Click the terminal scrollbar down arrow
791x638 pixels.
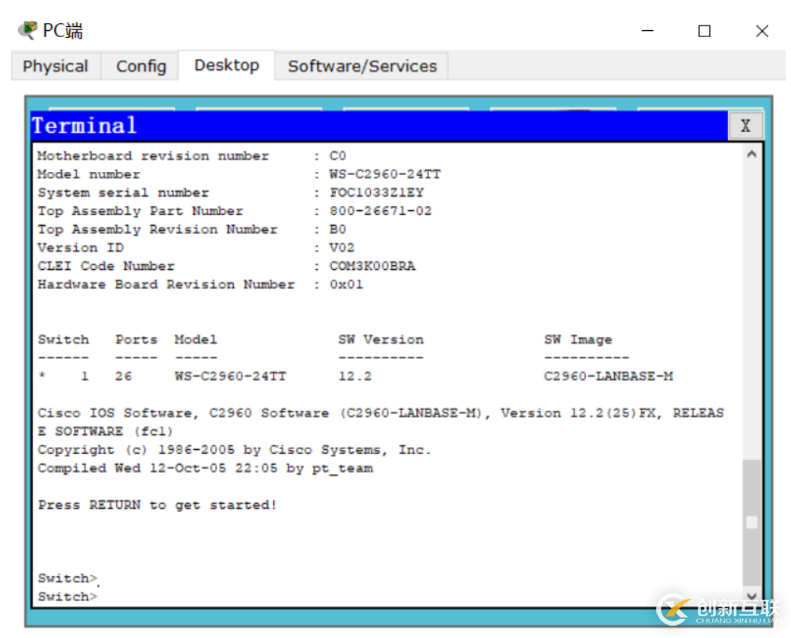pyautogui.click(x=751, y=595)
